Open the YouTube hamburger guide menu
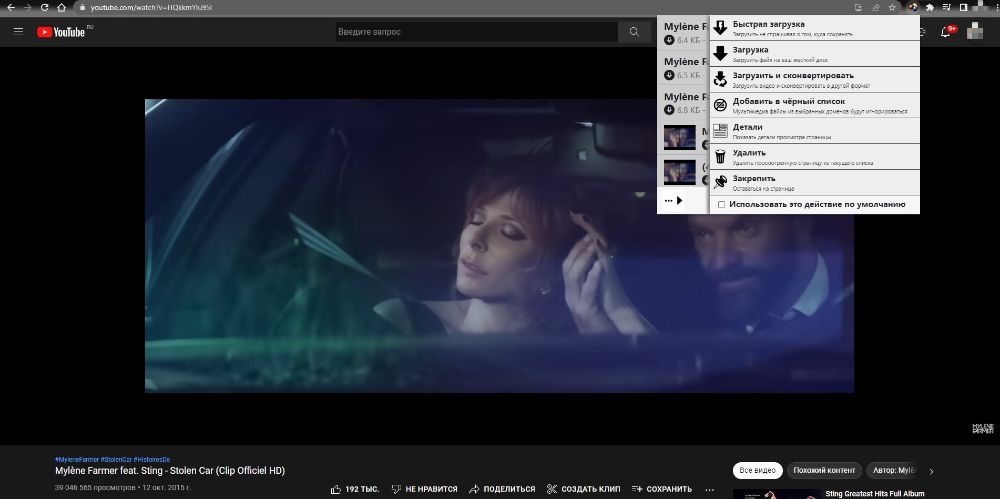Image resolution: width=1000 pixels, height=499 pixels. point(18,32)
